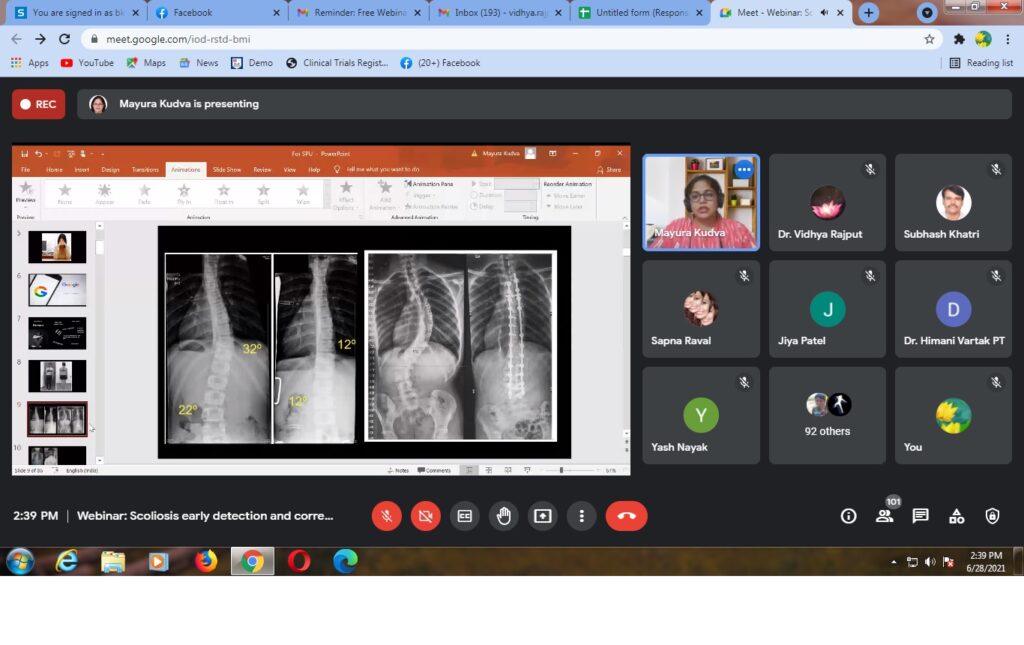Open activities shapes icon
This screenshot has width=1024, height=645.
pyautogui.click(x=957, y=516)
